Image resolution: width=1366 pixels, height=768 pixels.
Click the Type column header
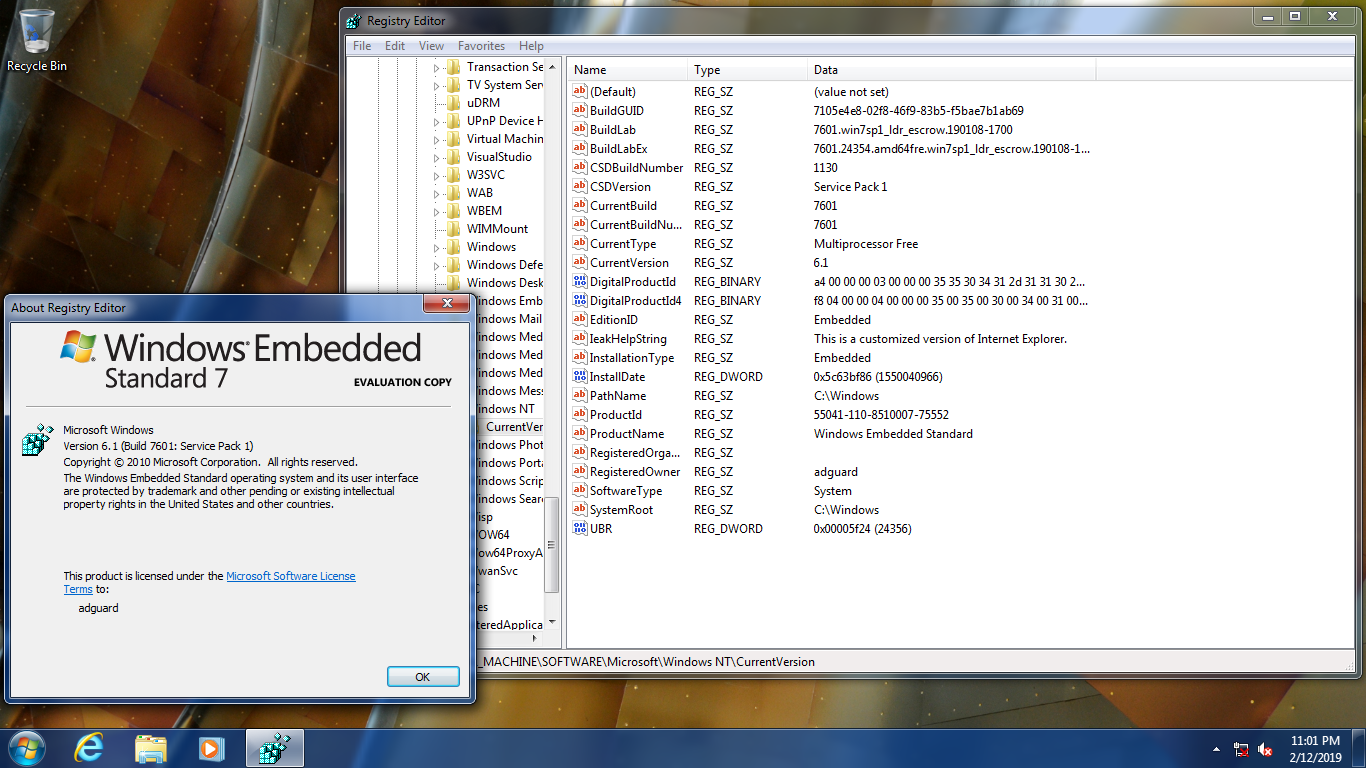point(748,70)
